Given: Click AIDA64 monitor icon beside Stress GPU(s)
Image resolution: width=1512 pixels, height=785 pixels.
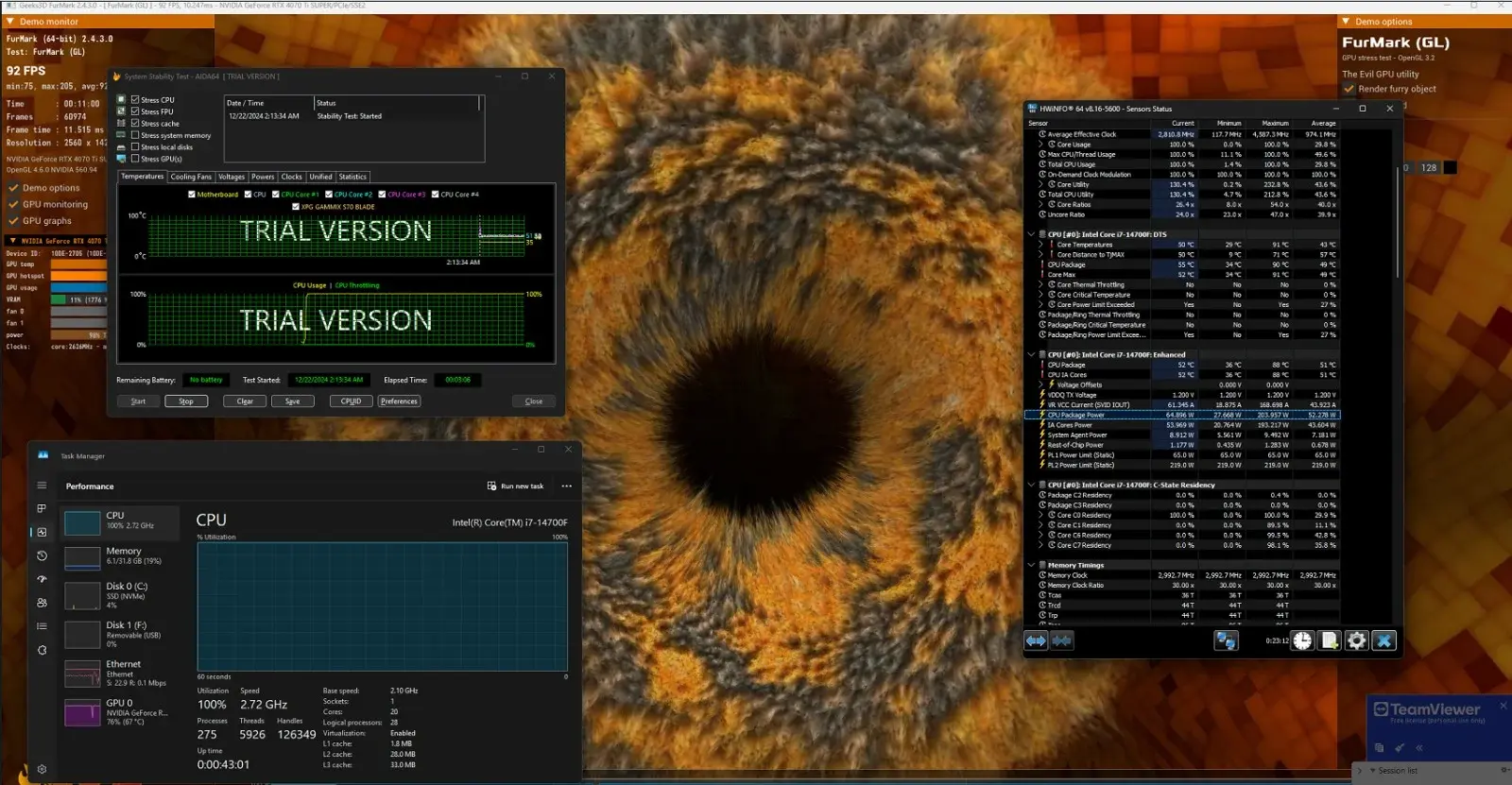Looking at the screenshot, I should pyautogui.click(x=121, y=159).
